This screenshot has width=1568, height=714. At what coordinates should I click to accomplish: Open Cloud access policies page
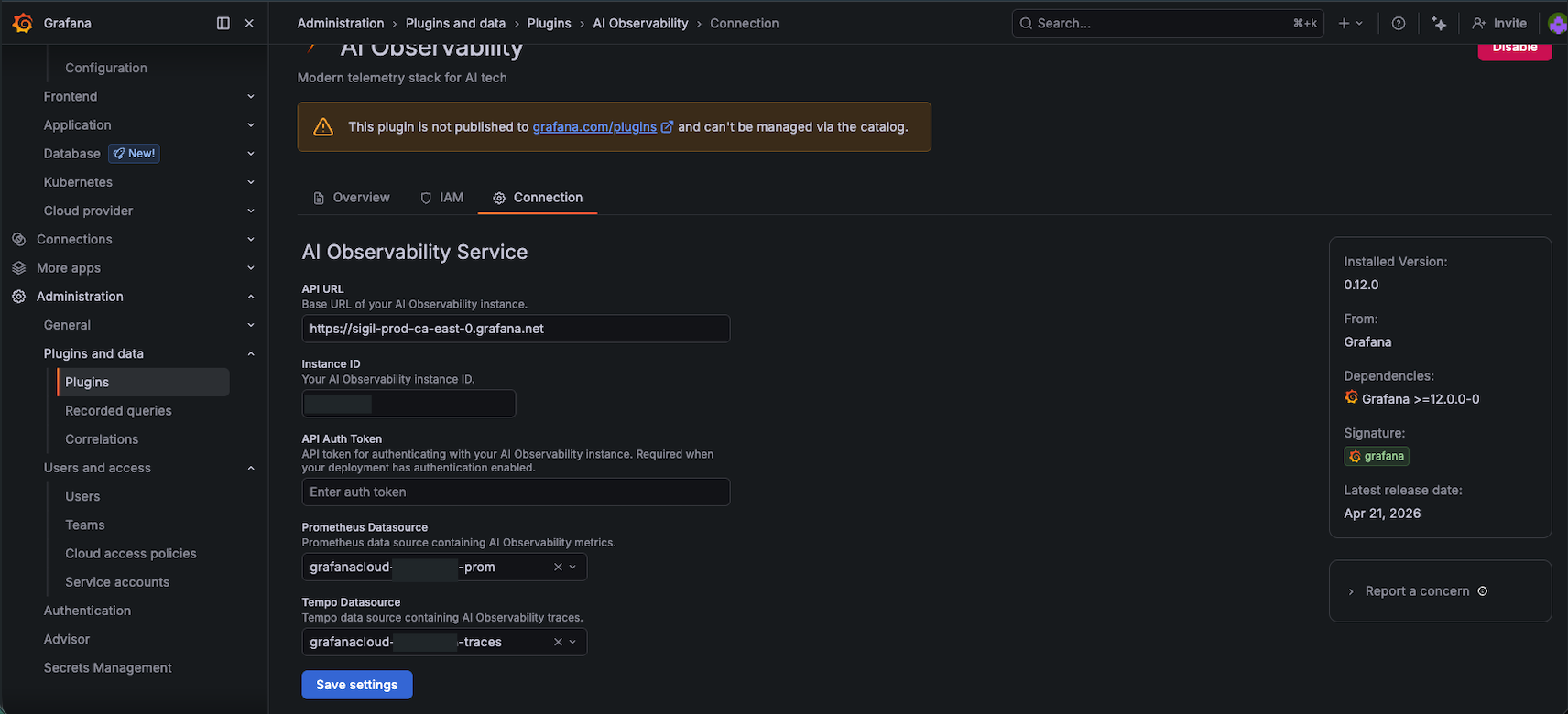131,554
